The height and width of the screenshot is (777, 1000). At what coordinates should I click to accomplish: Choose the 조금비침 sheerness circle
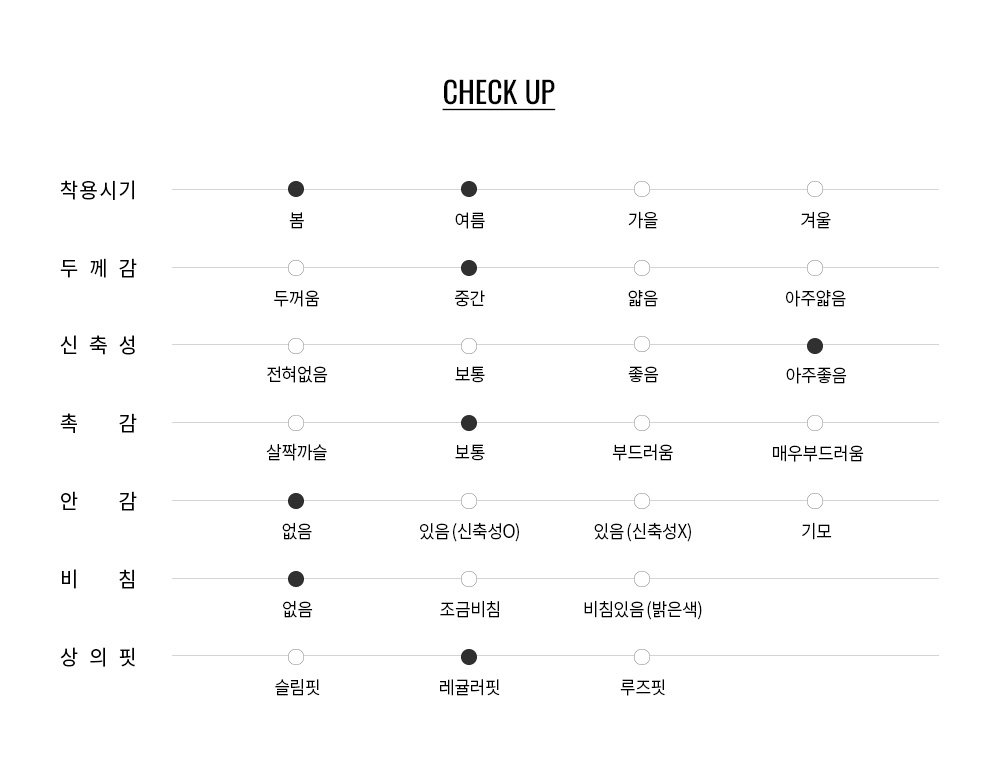(x=469, y=579)
